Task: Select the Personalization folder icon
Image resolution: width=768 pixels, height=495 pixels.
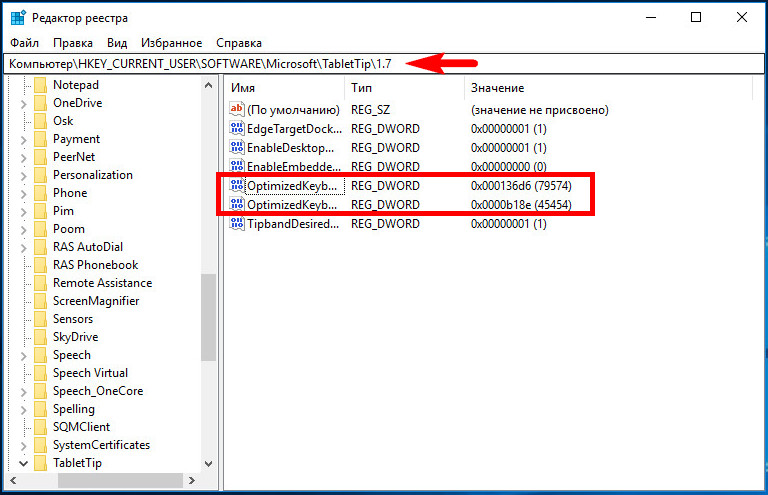Action: [41, 175]
